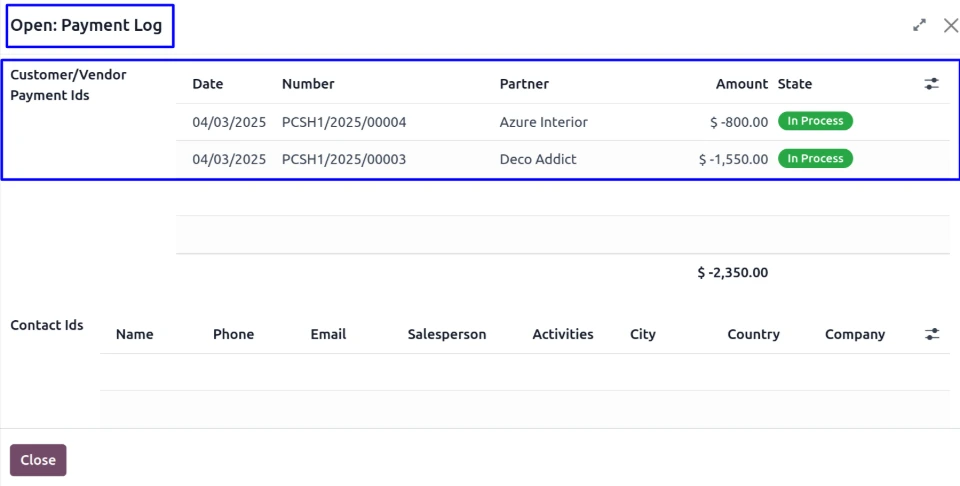Sort contacts by Name column
This screenshot has height=486, width=960.
pos(134,334)
